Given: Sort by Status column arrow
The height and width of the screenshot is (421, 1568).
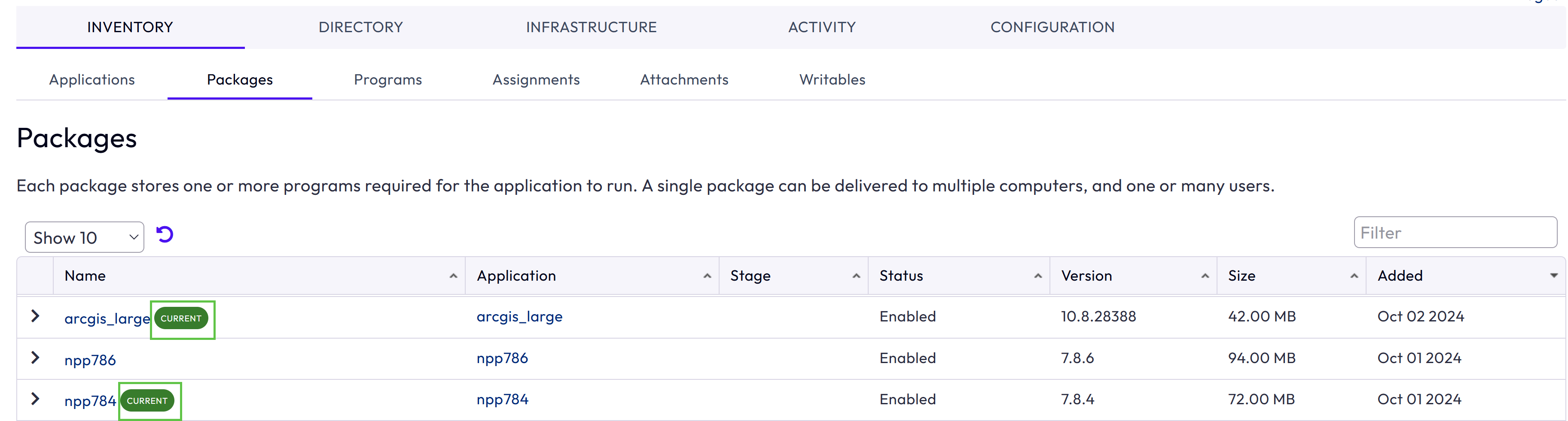Looking at the screenshot, I should tap(1038, 276).
